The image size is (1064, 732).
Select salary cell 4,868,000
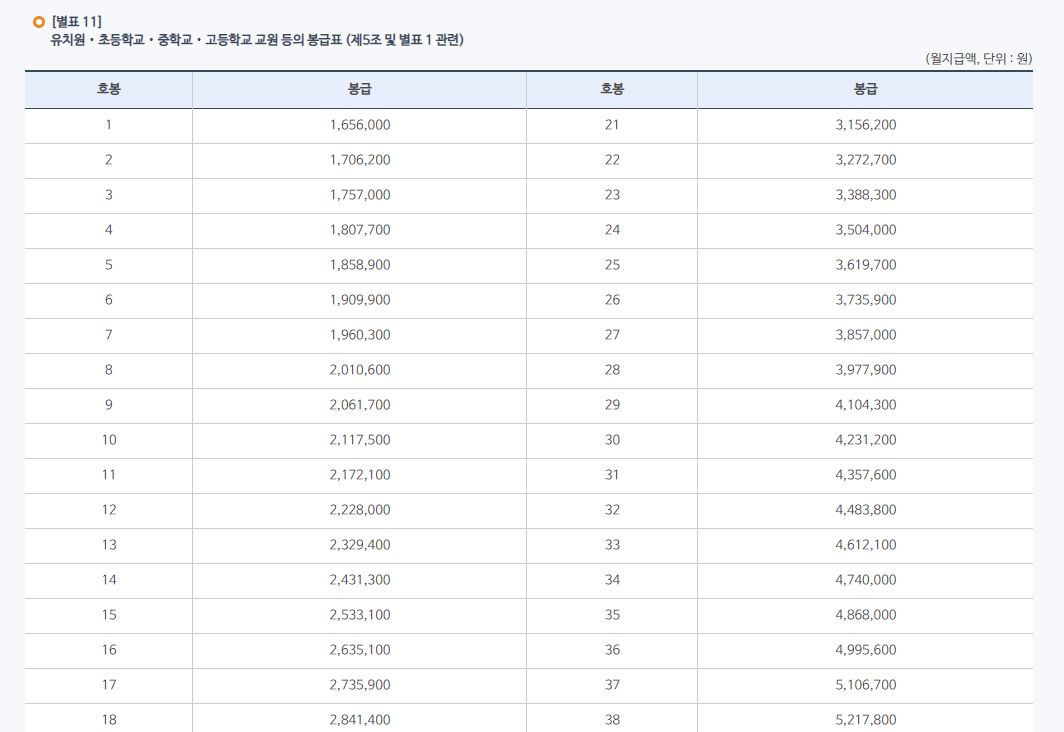865,615
